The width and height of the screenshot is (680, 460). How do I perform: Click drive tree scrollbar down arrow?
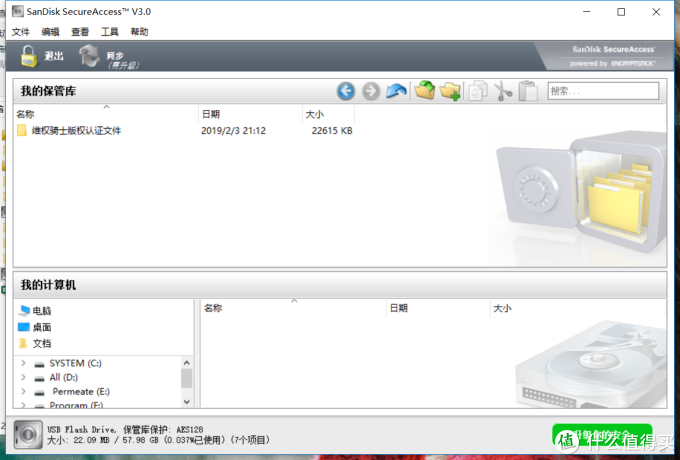pos(186,402)
